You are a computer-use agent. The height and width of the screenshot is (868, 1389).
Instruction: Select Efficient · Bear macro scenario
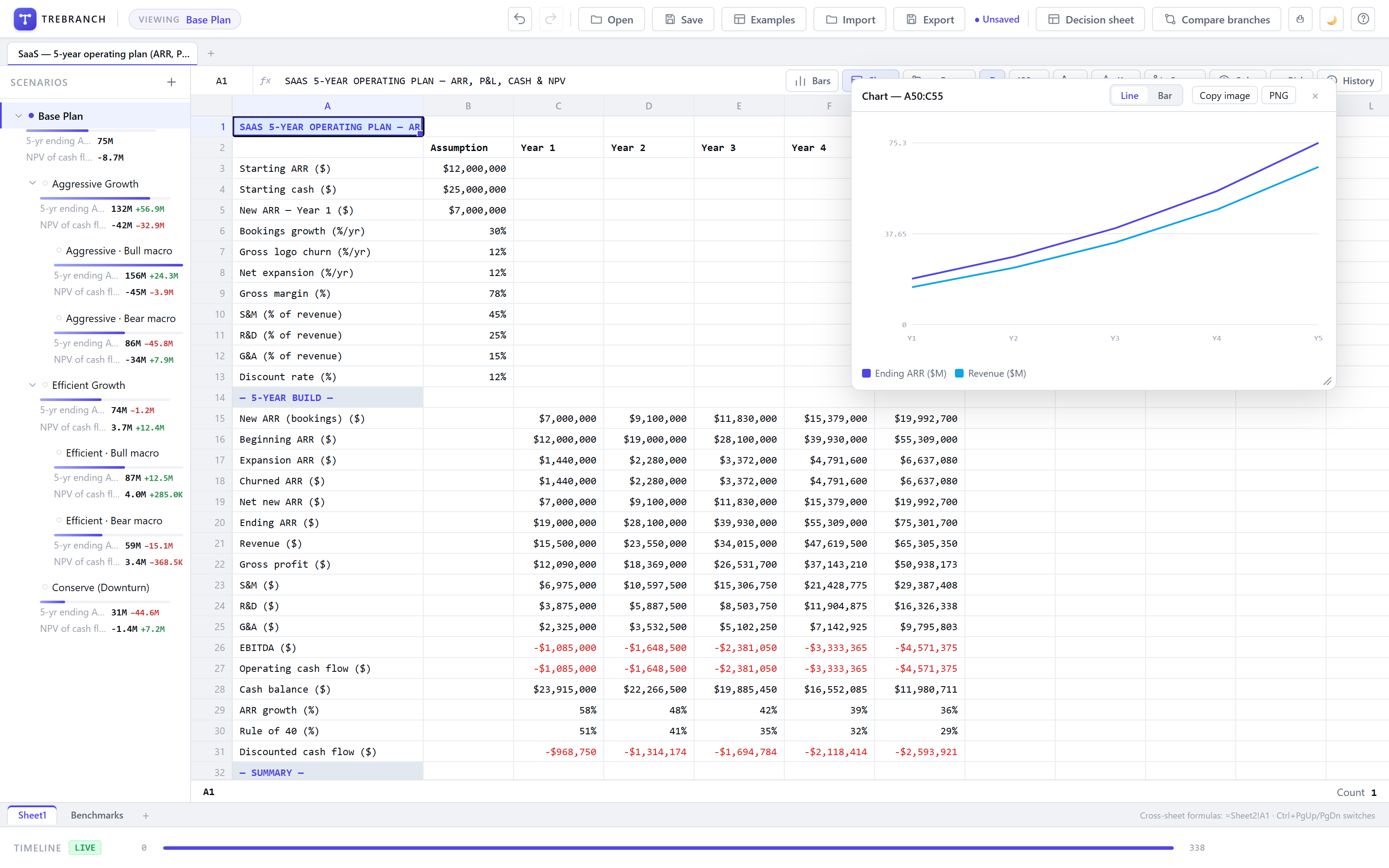pyautogui.click(x=114, y=521)
